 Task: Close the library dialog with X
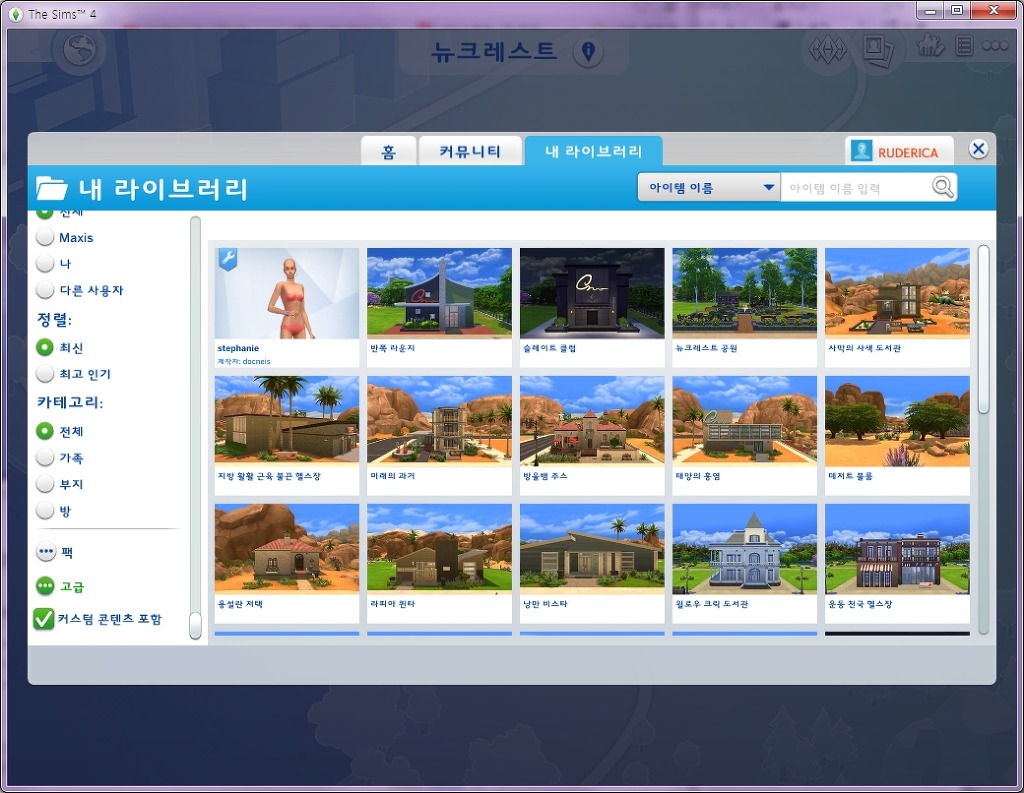click(x=978, y=149)
